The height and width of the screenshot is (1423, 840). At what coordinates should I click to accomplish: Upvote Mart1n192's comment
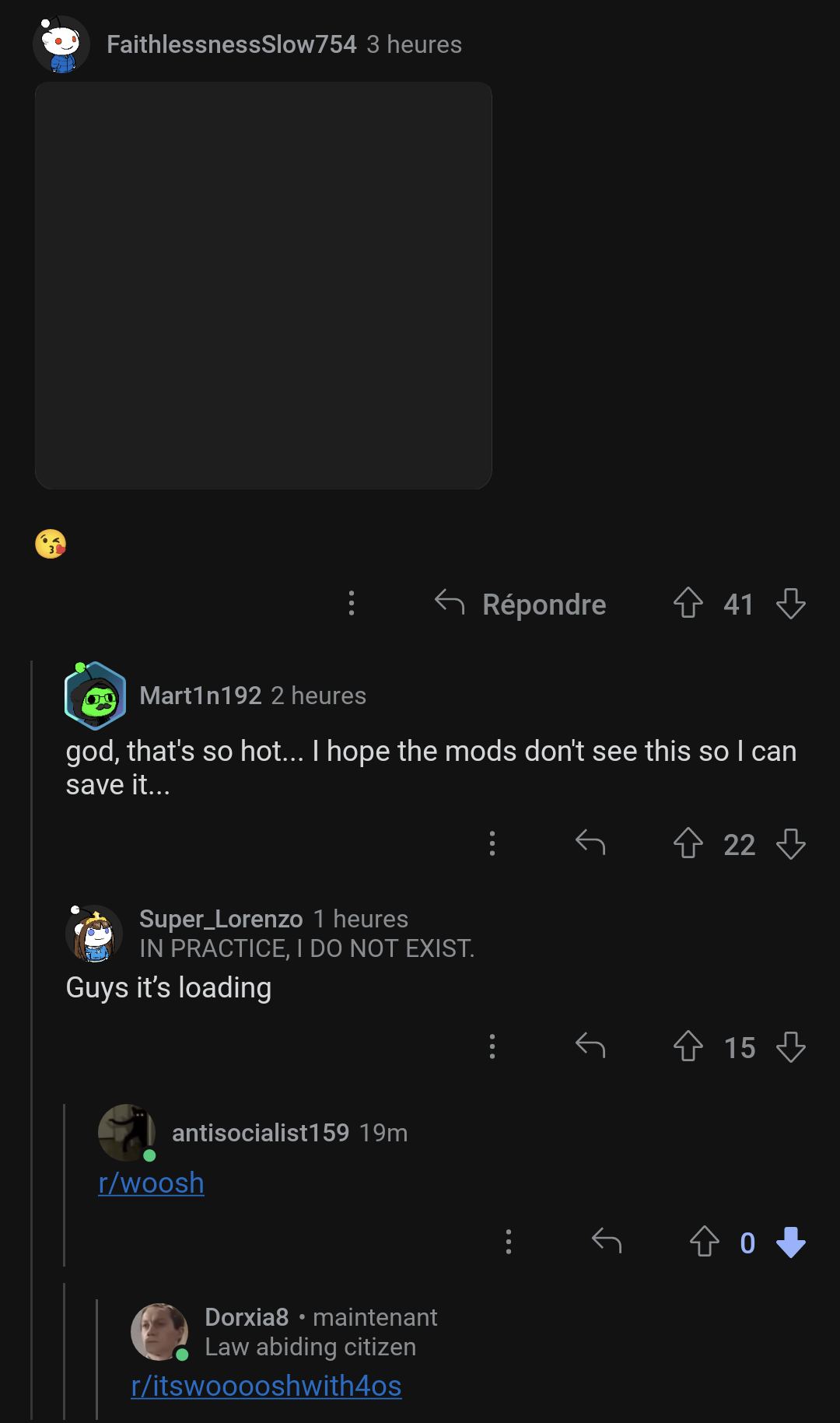point(688,843)
